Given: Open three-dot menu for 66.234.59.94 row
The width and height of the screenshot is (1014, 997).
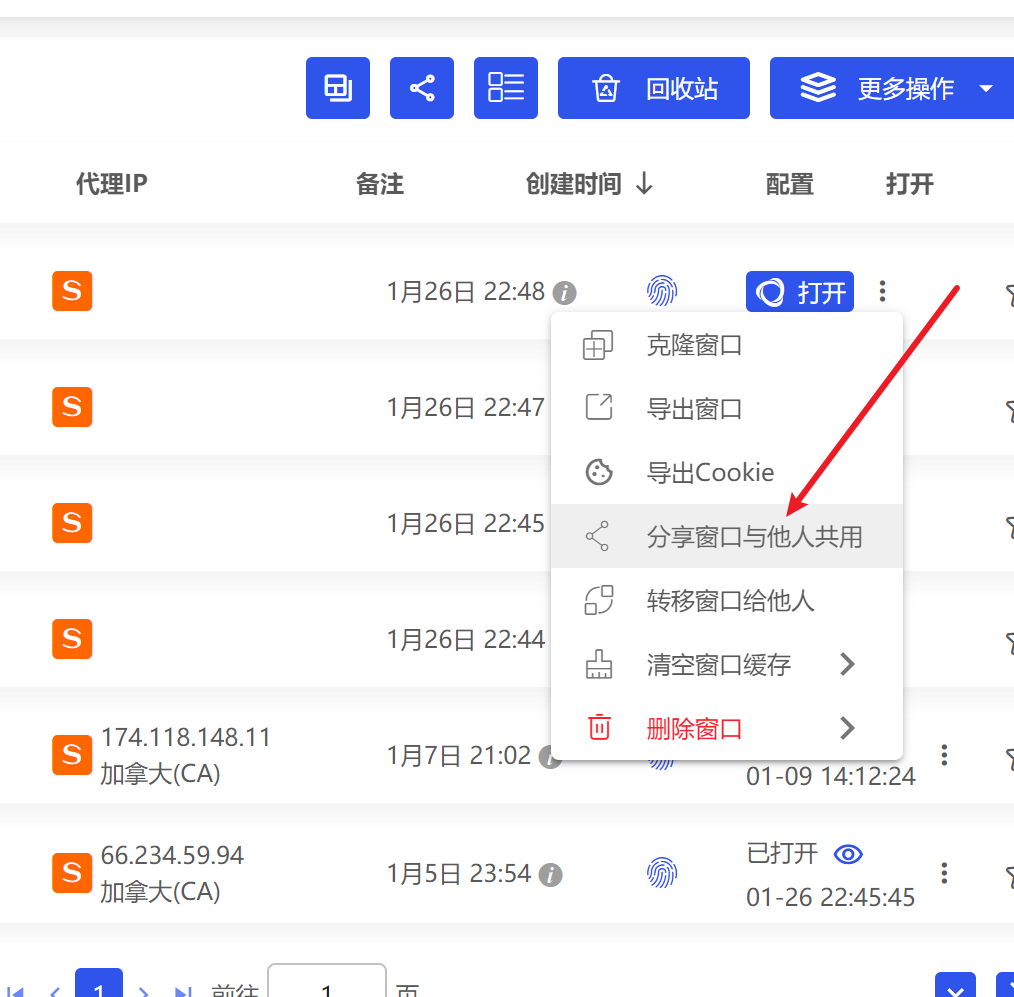Looking at the screenshot, I should point(944,873).
